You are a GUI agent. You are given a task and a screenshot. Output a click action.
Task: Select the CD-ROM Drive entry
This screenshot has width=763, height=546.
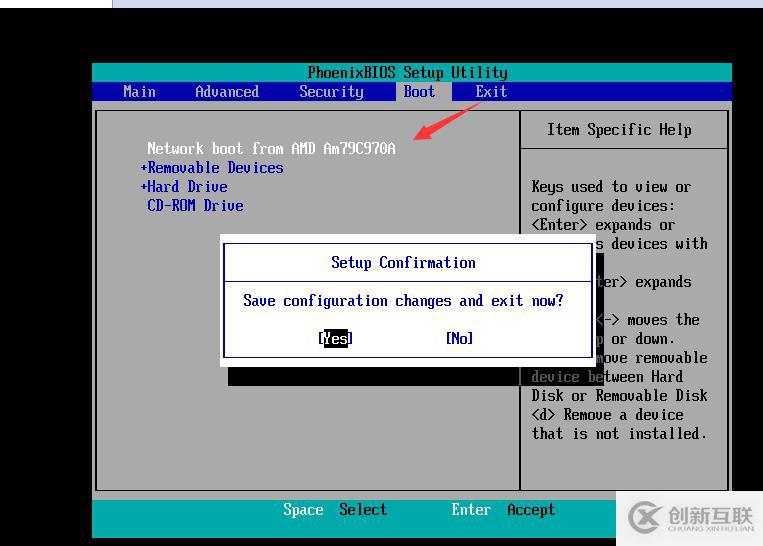tap(195, 205)
